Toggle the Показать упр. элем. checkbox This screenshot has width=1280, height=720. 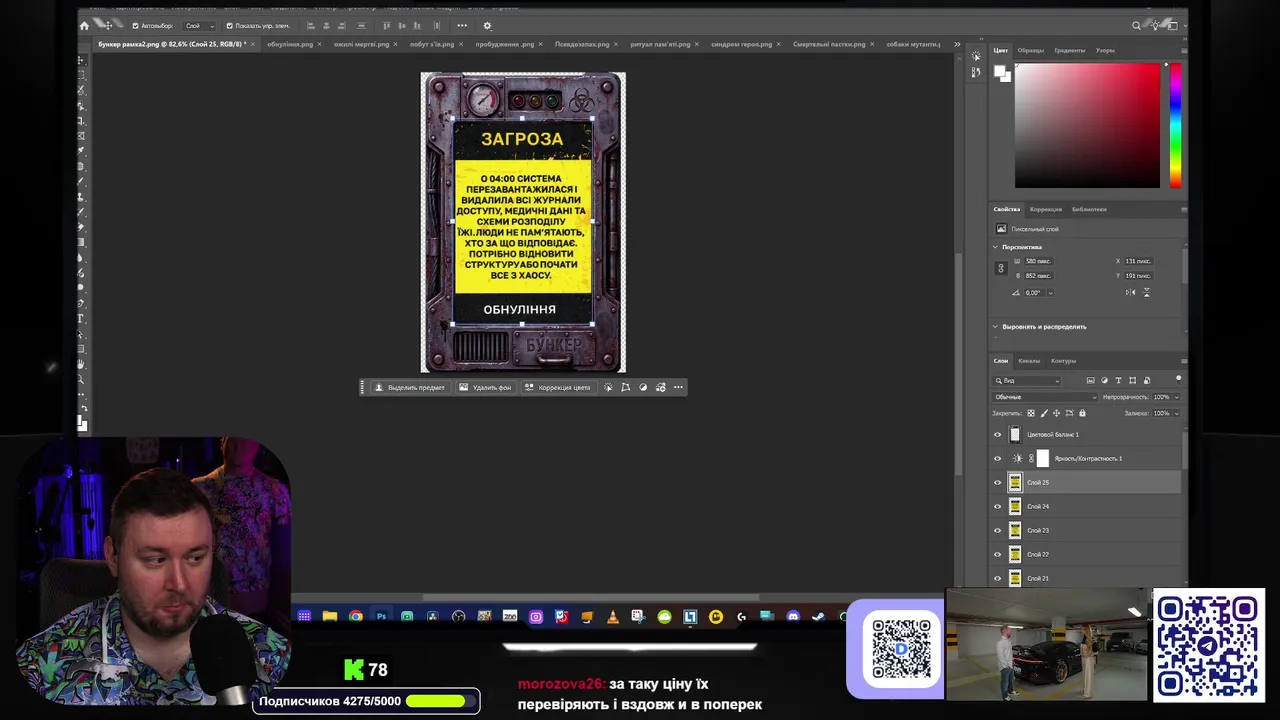click(230, 26)
